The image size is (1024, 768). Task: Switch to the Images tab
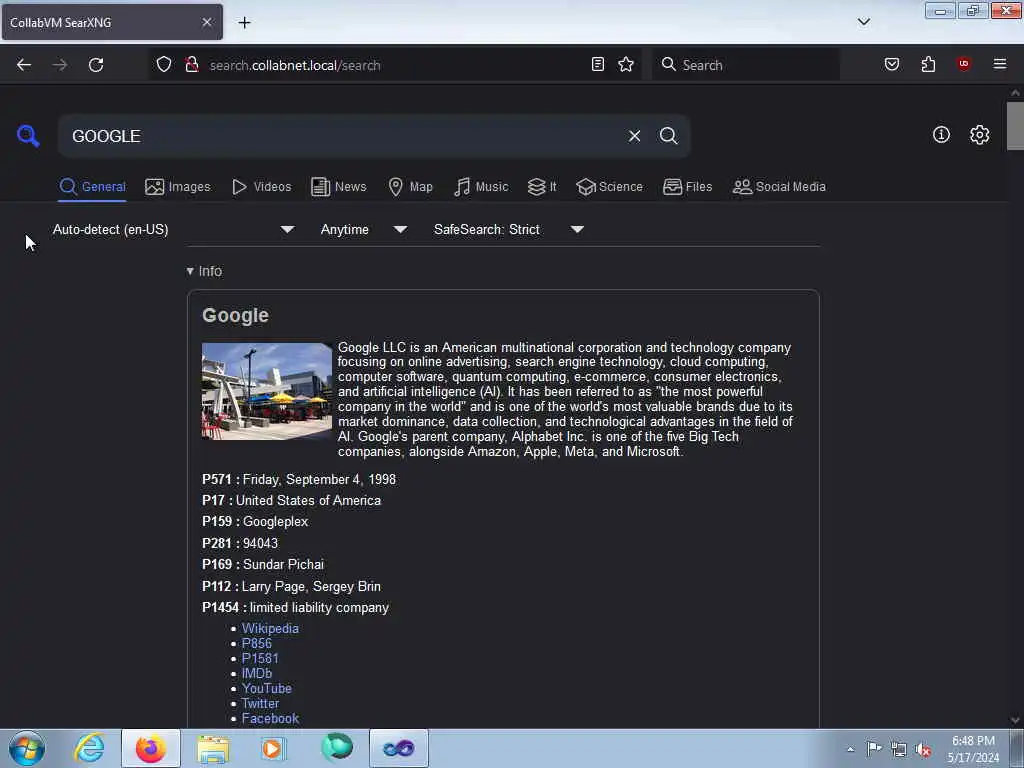pos(178,187)
